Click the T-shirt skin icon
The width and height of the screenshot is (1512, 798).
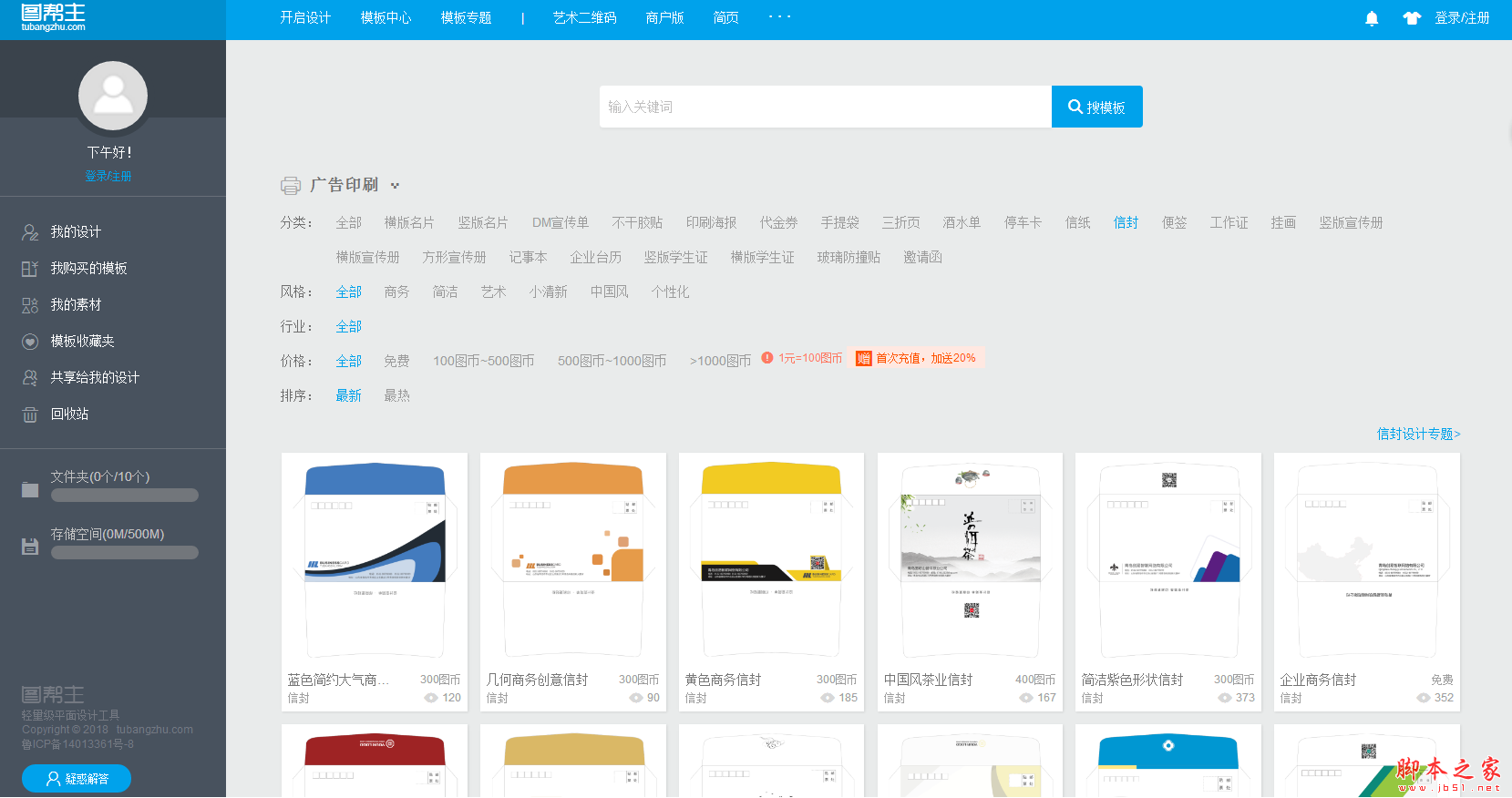tap(1412, 18)
